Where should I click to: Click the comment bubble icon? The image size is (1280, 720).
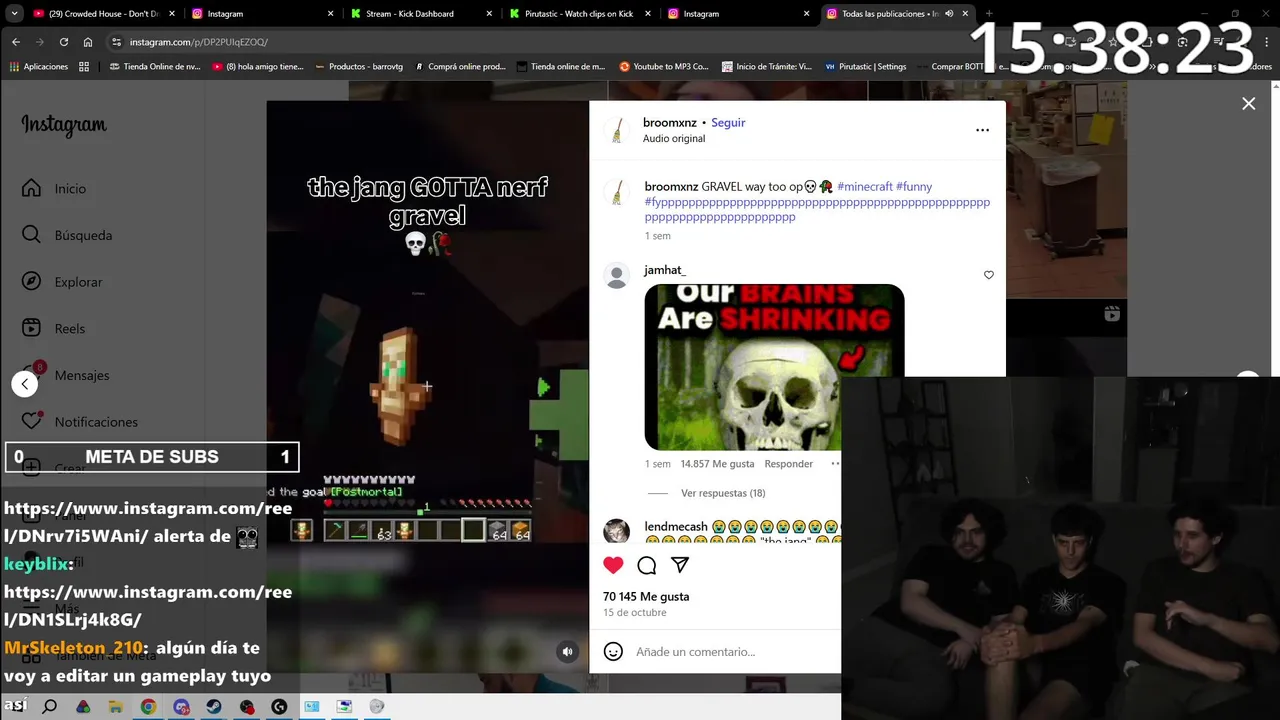coord(647,566)
